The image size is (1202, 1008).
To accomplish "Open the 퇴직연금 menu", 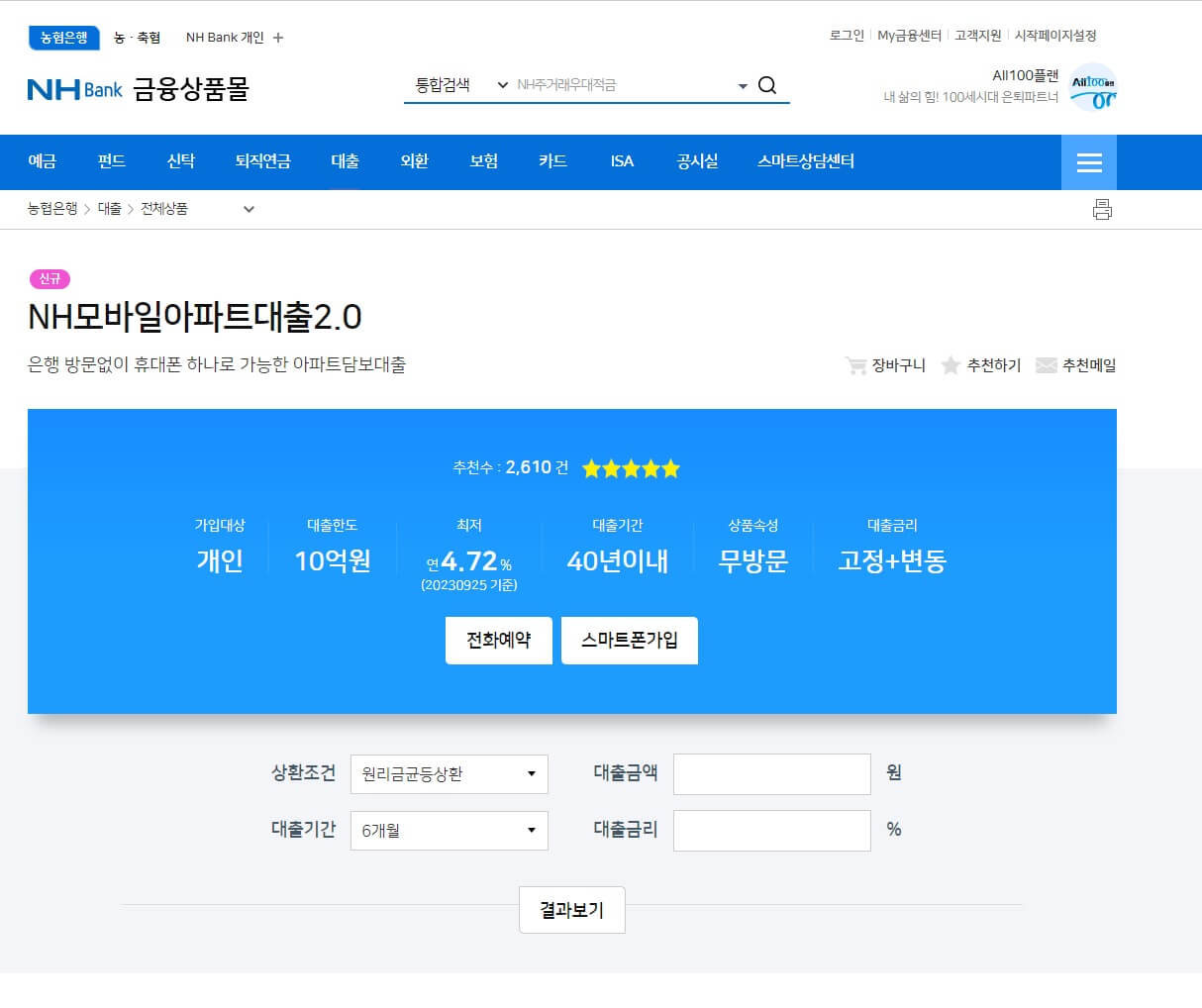I will tap(263, 161).
